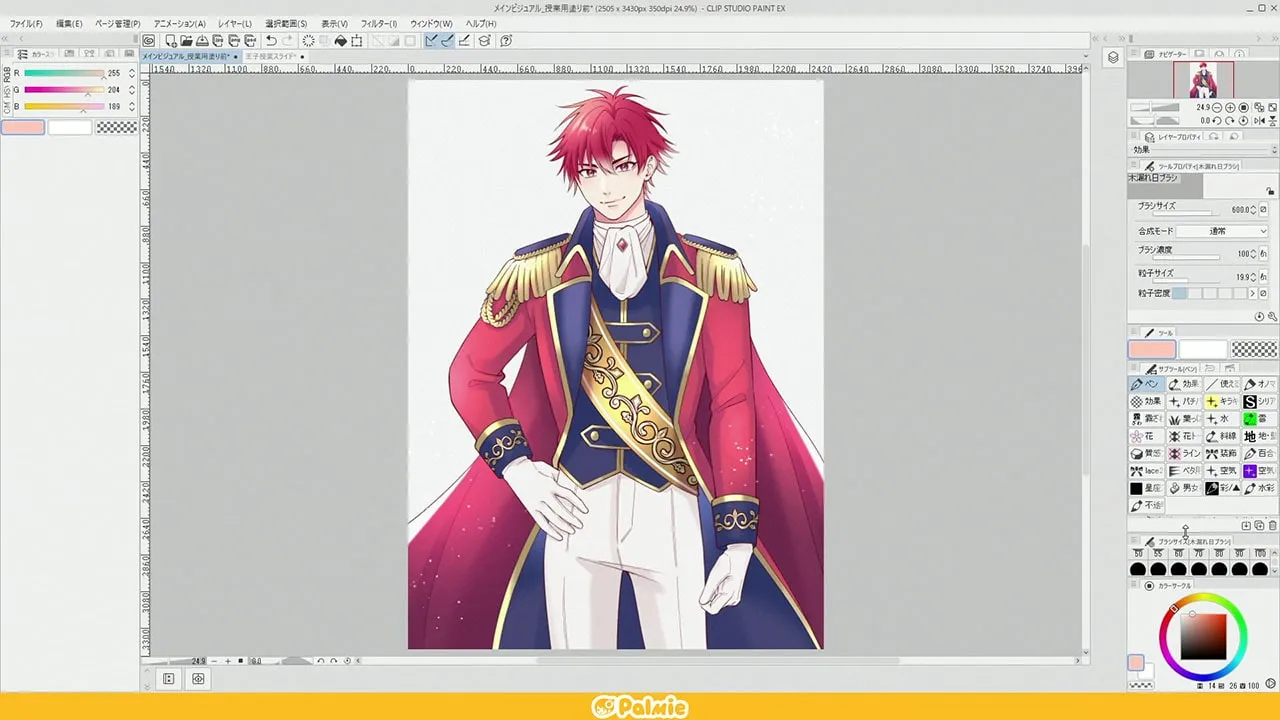Click the Zoom in button in Navigator

pos(1230,107)
